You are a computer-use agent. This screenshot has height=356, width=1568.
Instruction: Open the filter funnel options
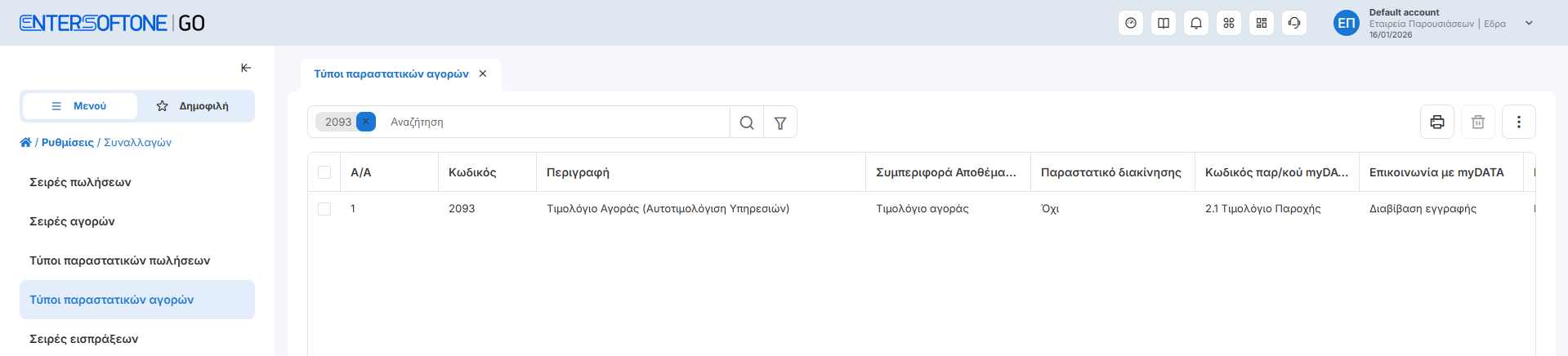click(x=780, y=122)
